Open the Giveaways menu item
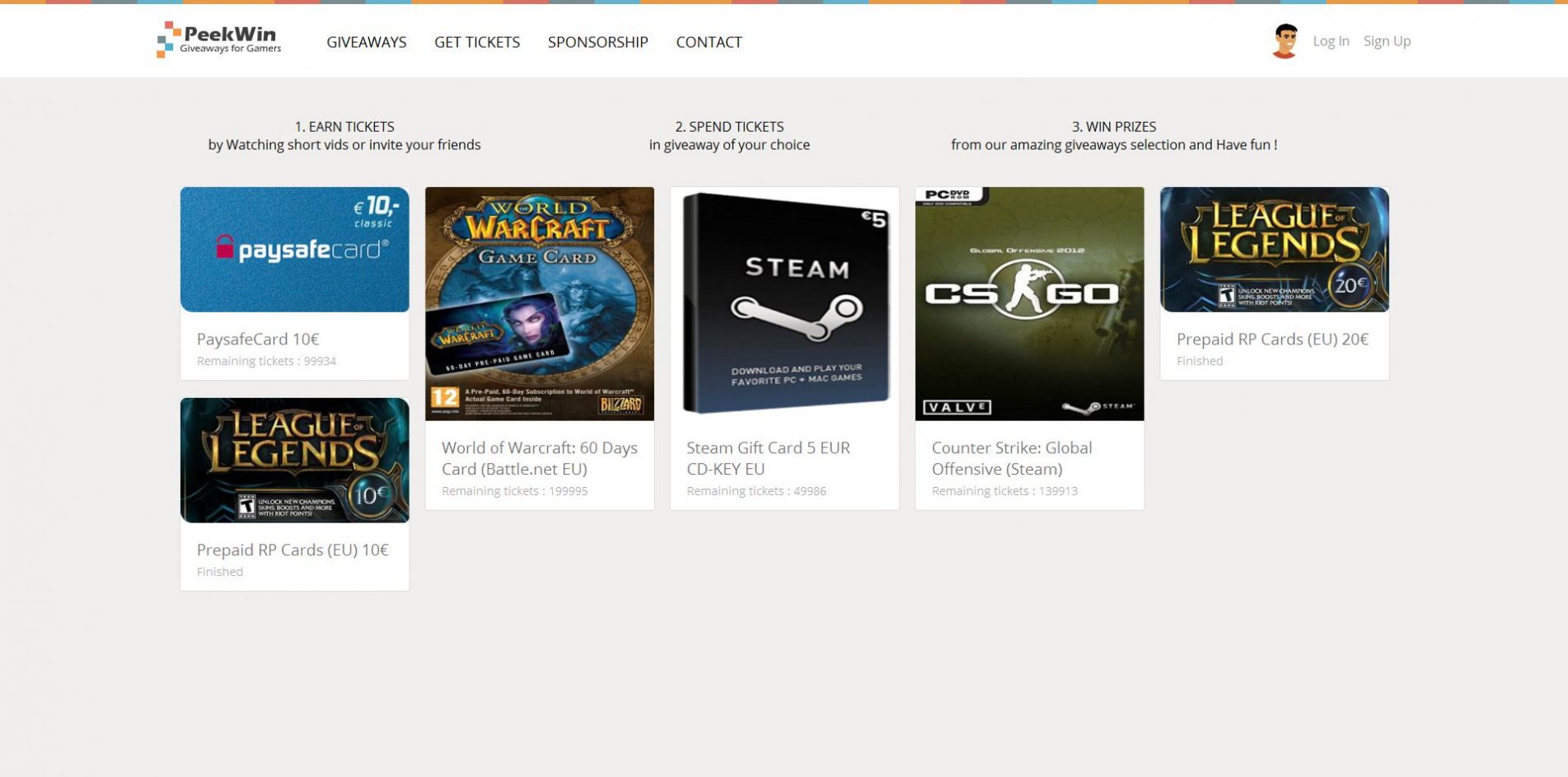The height and width of the screenshot is (777, 1568). (367, 42)
